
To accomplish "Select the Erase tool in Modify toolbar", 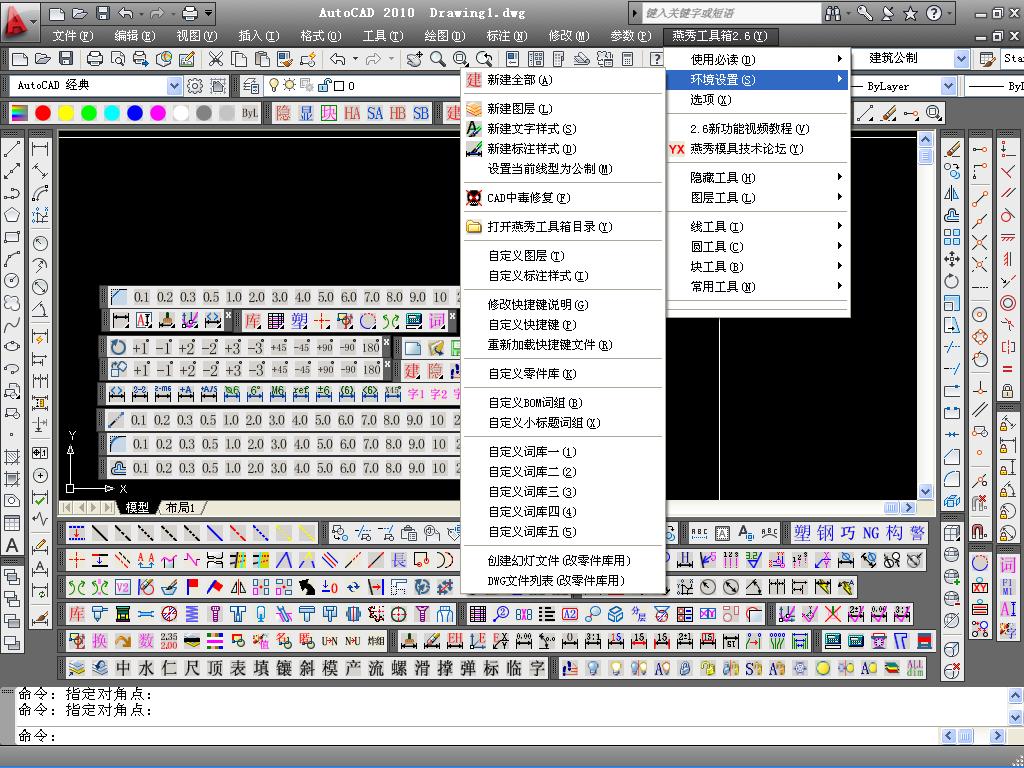I will [x=953, y=150].
